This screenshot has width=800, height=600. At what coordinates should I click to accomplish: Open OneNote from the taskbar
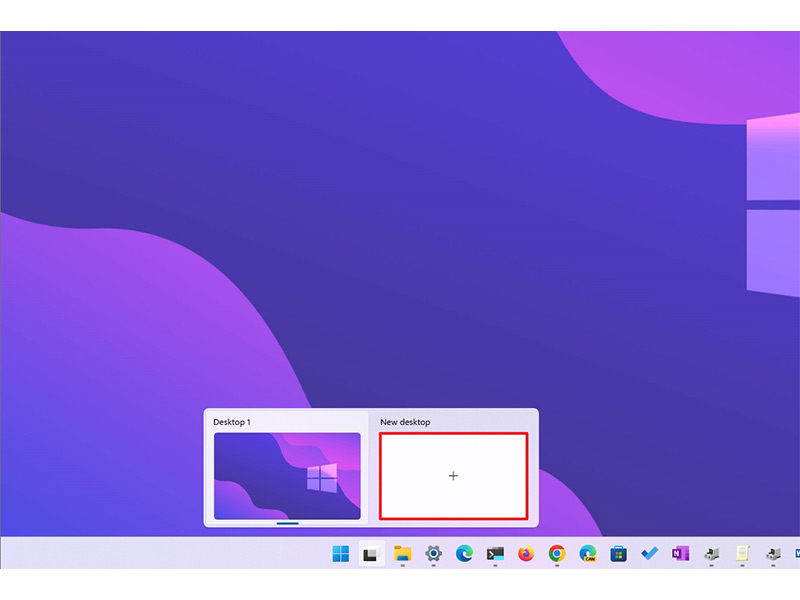pyautogui.click(x=681, y=553)
